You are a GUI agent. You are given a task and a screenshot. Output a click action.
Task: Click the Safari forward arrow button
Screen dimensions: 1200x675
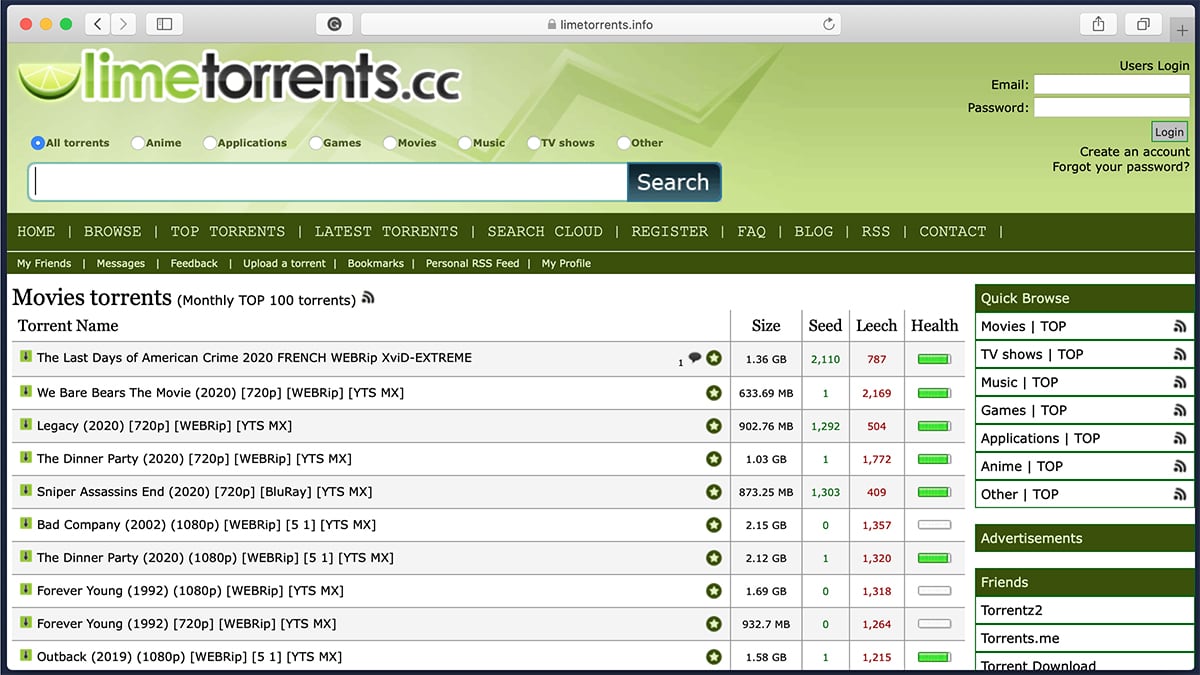tap(124, 24)
